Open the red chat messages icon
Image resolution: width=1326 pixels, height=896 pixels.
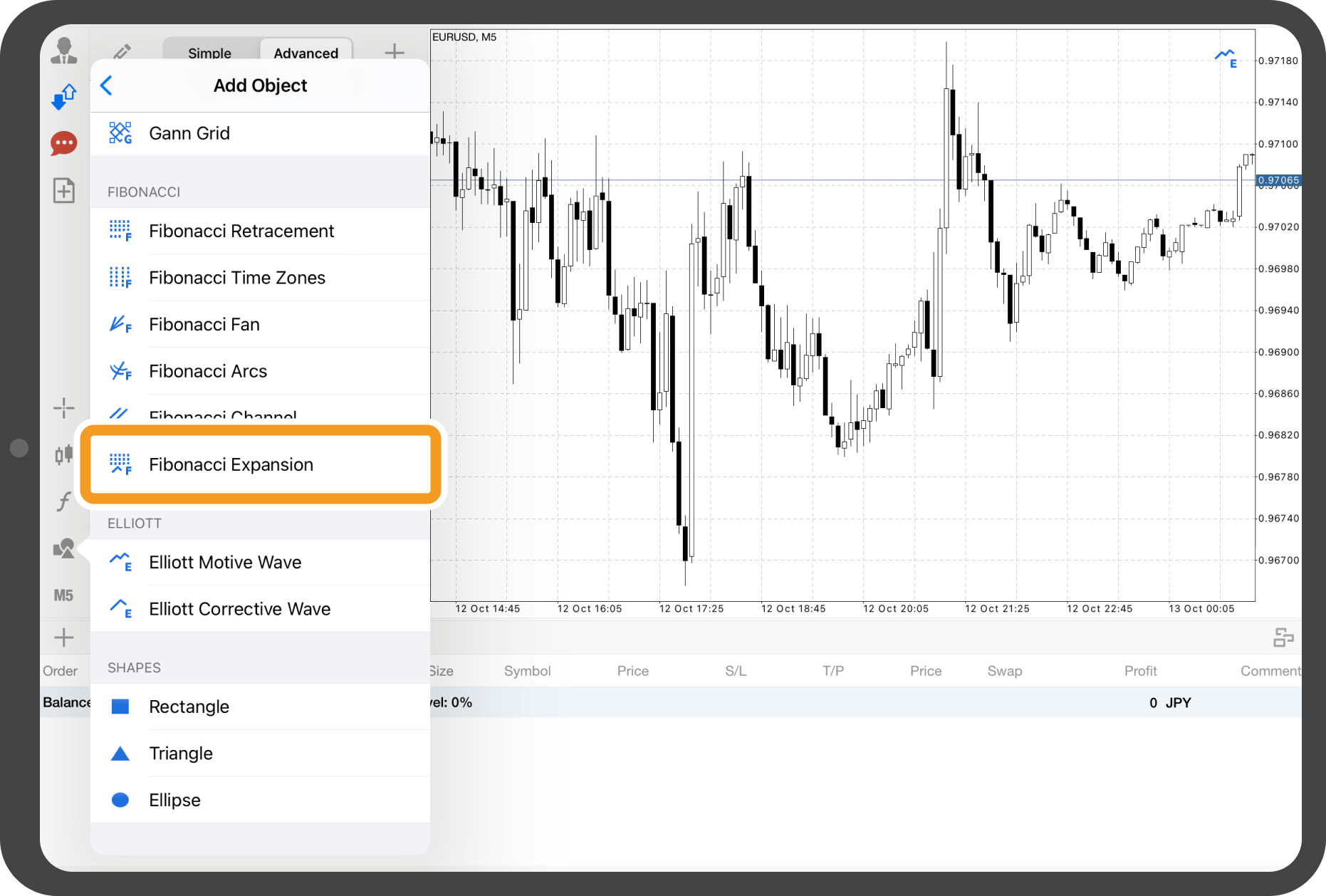coord(64,143)
